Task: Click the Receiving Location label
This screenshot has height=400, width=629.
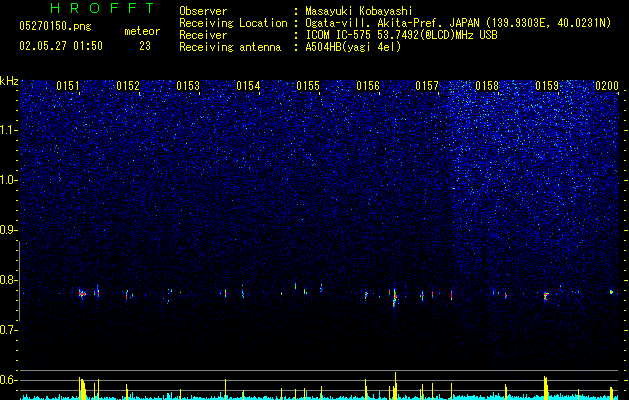Action: click(233, 23)
